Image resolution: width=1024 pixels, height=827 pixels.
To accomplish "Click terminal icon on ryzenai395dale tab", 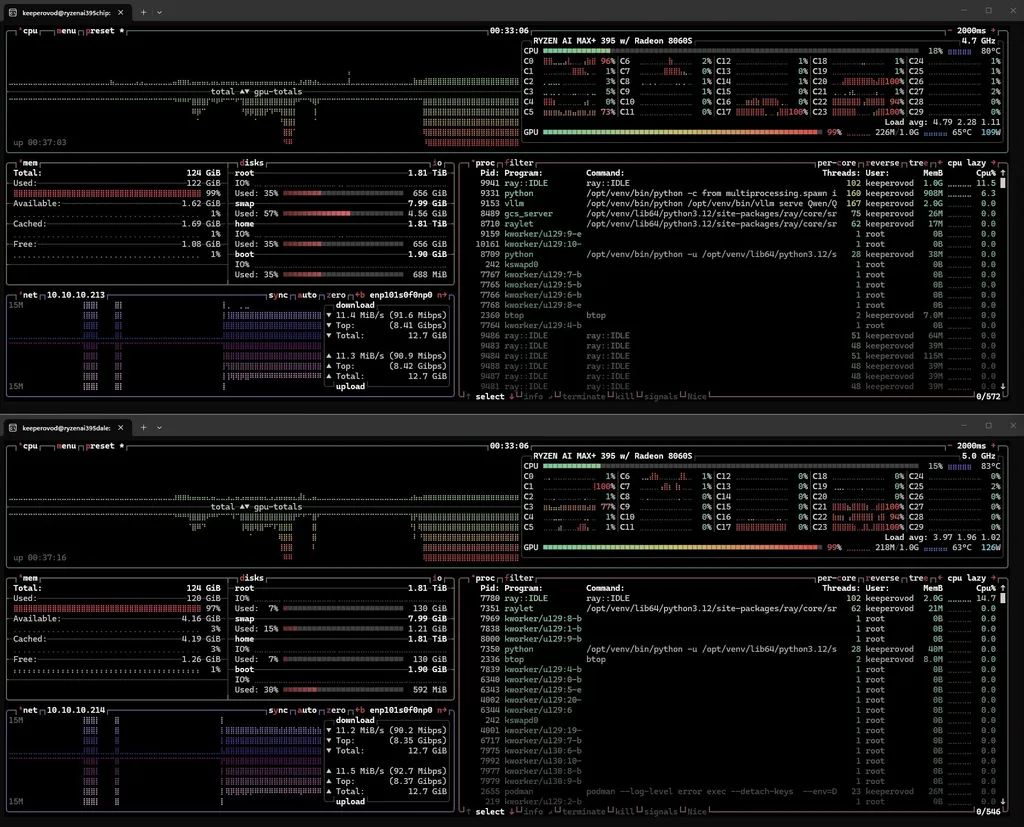I will click(12, 428).
